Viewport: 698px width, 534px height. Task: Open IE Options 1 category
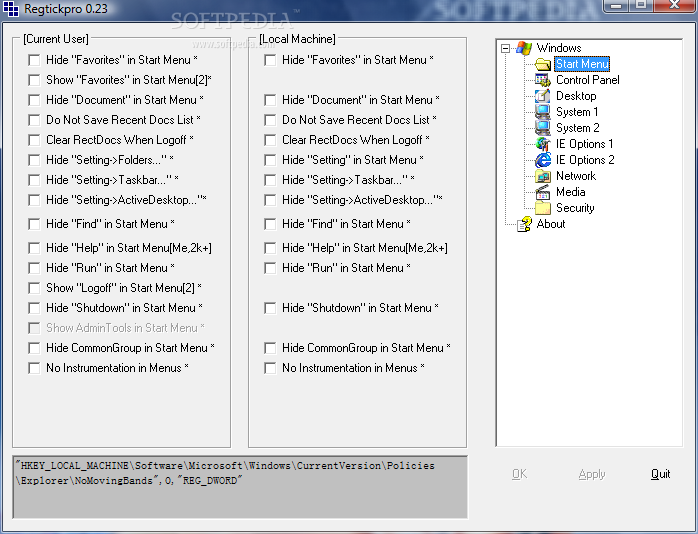click(584, 144)
